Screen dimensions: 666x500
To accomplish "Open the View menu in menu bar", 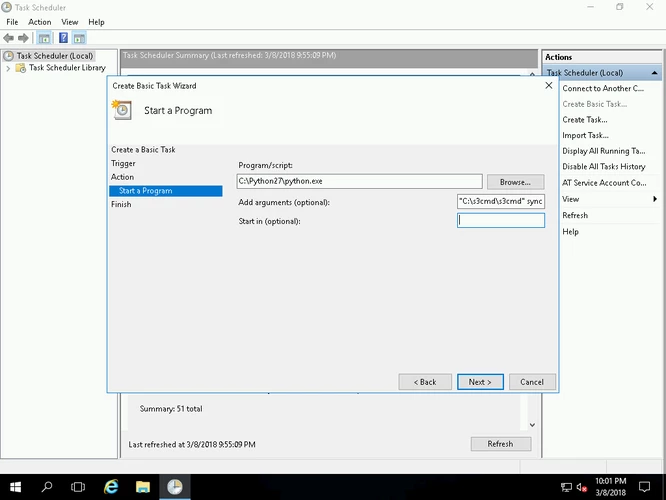I will coord(70,22).
